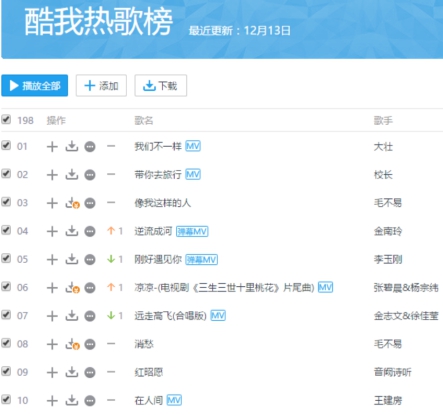Uncheck the checkbox for song 08
The image size is (443, 415).
click(6, 343)
